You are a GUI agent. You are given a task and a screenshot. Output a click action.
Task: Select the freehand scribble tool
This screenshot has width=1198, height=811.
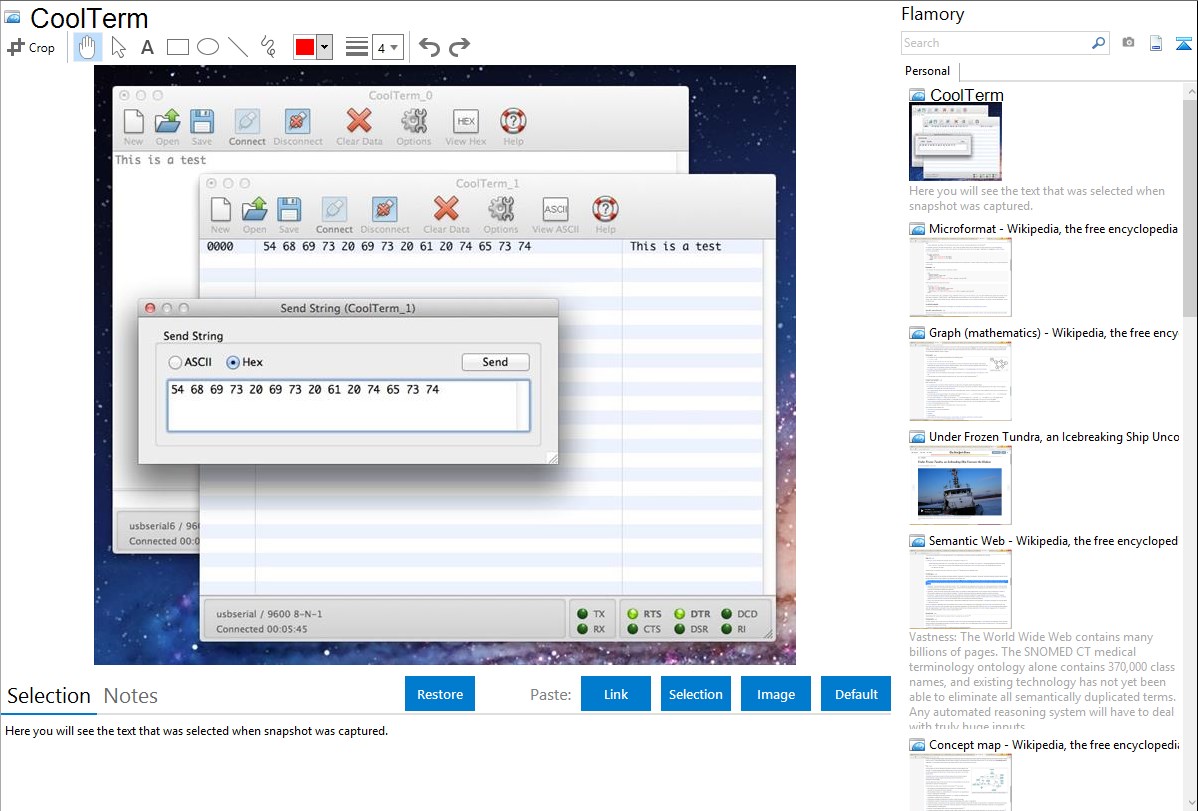268,47
